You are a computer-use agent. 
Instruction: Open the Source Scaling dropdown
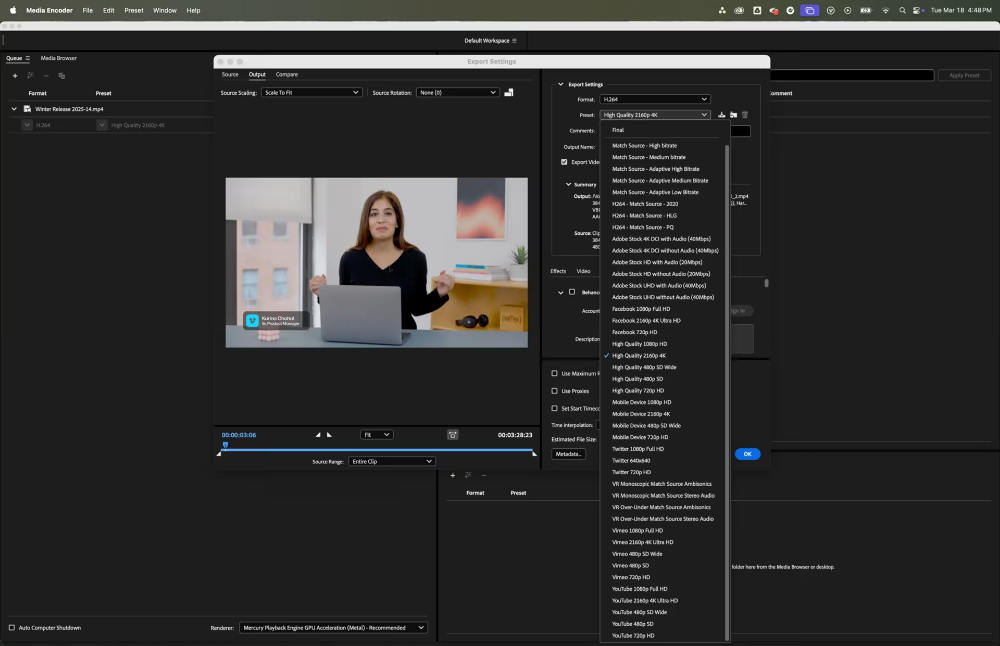311,92
